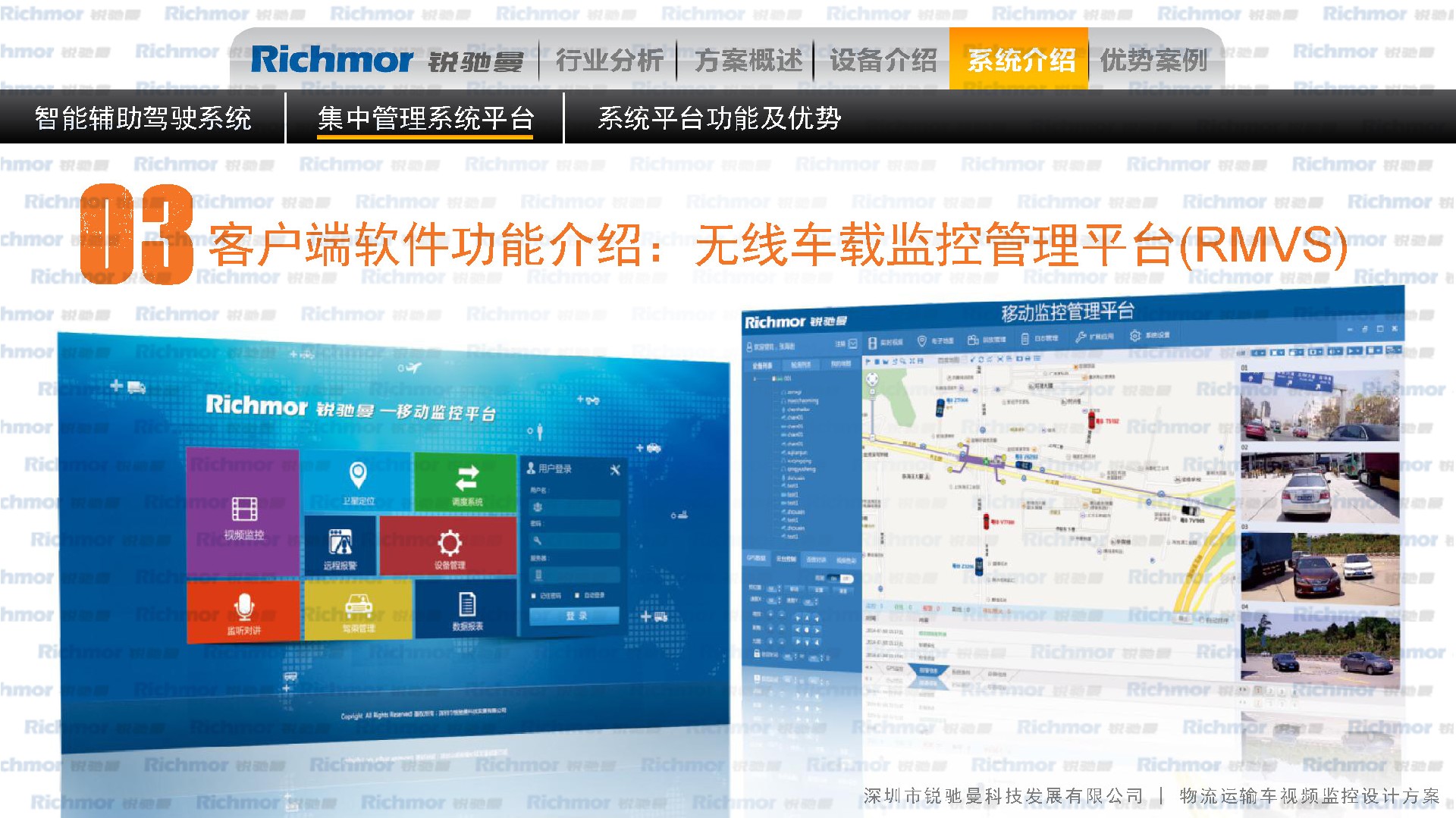Viewport: 1456px width, 818px height.
Task: Open 系统平台功能及优势 sub-section
Action: click(x=720, y=118)
